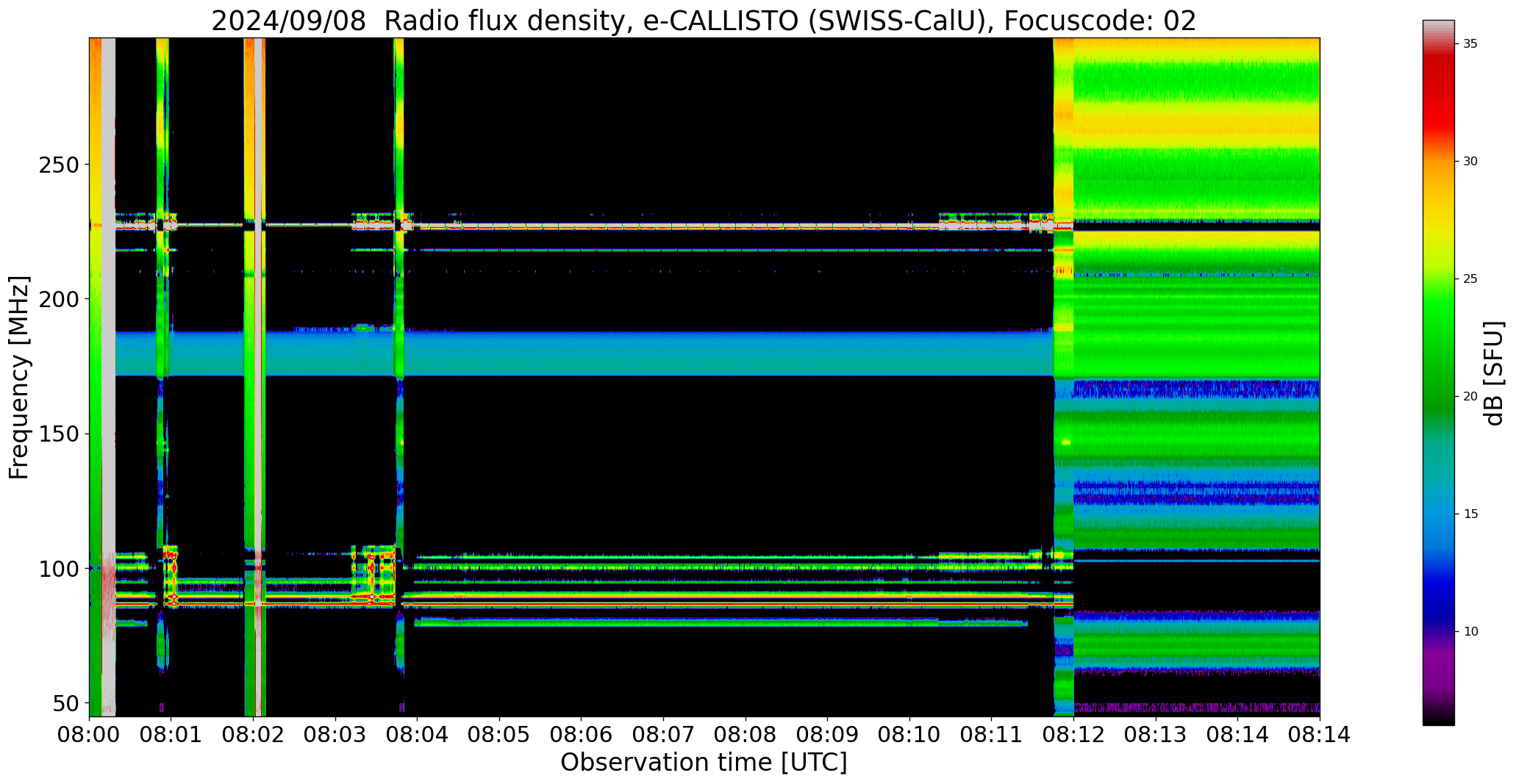Click the colorbar tick label 25
This screenshot has height=784, width=1516.
tap(1470, 279)
